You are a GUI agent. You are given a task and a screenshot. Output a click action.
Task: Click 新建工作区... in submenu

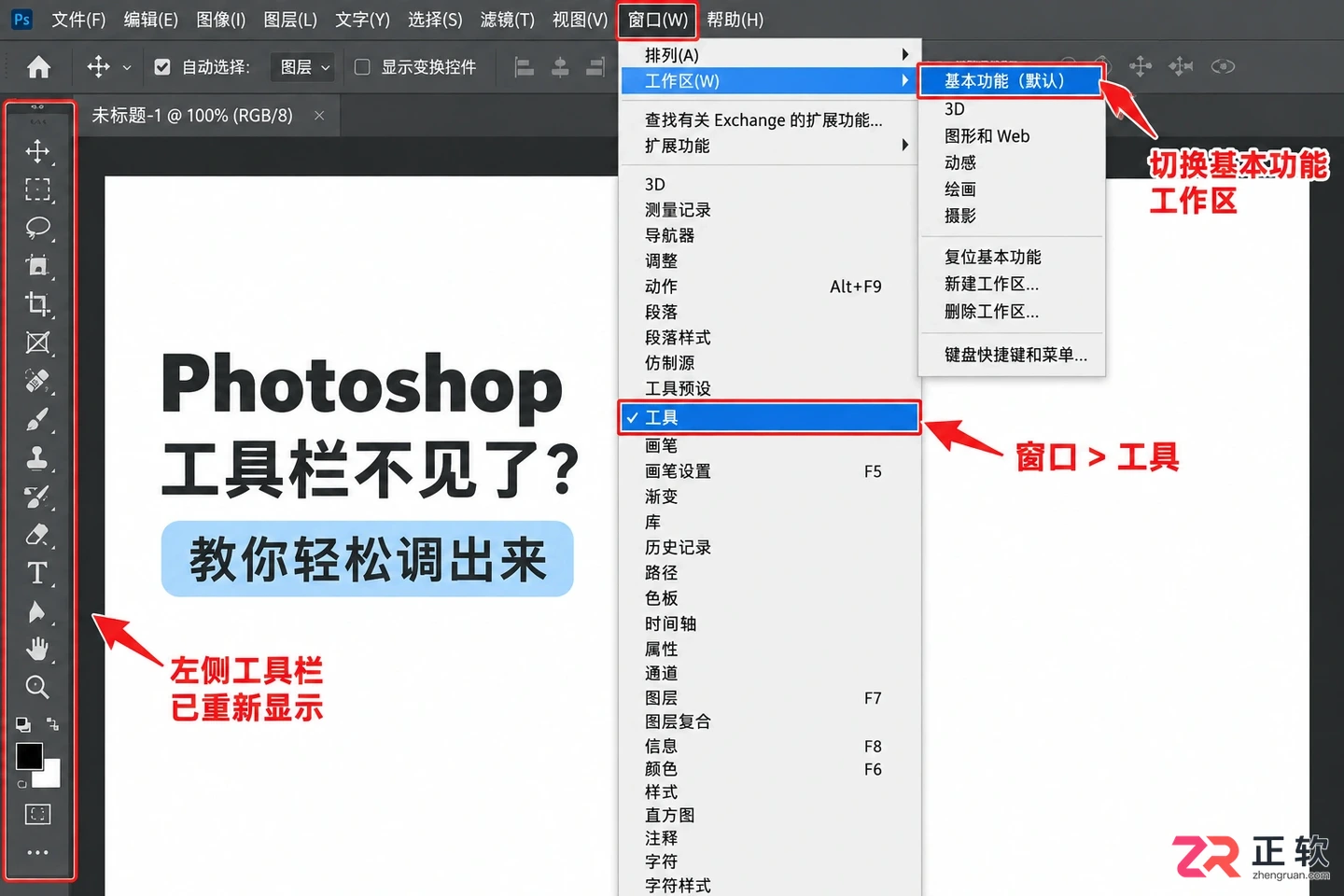click(x=1012, y=284)
